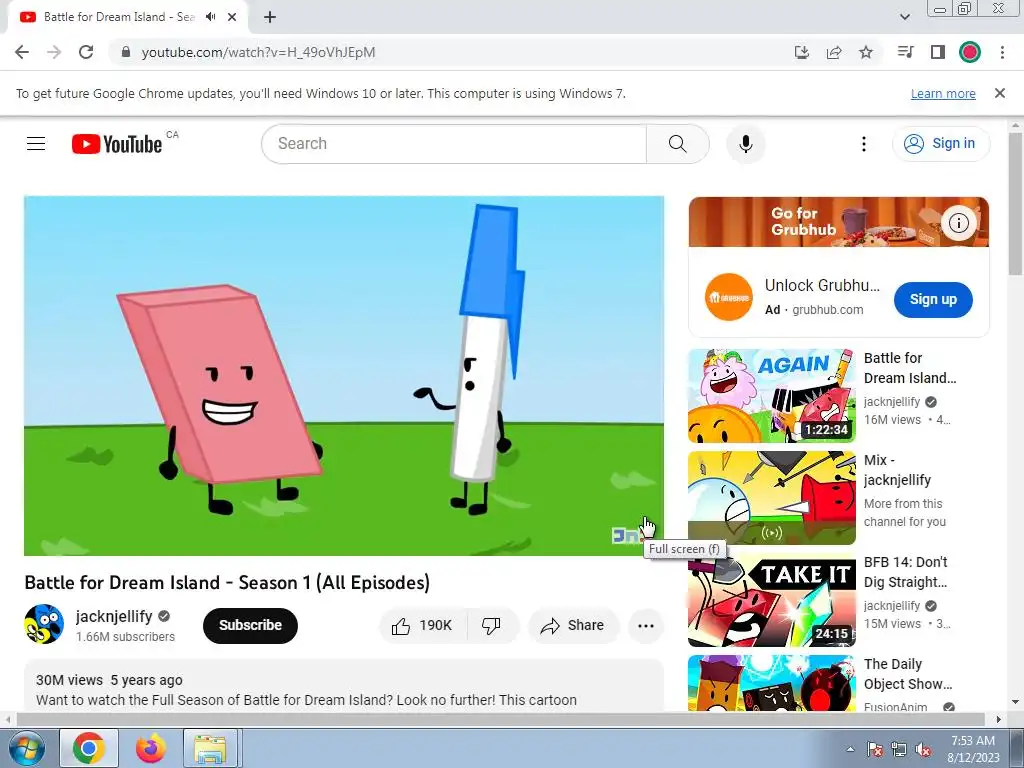This screenshot has width=1024, height=768.
Task: Go forward with the browser forward arrow
Action: 54,52
